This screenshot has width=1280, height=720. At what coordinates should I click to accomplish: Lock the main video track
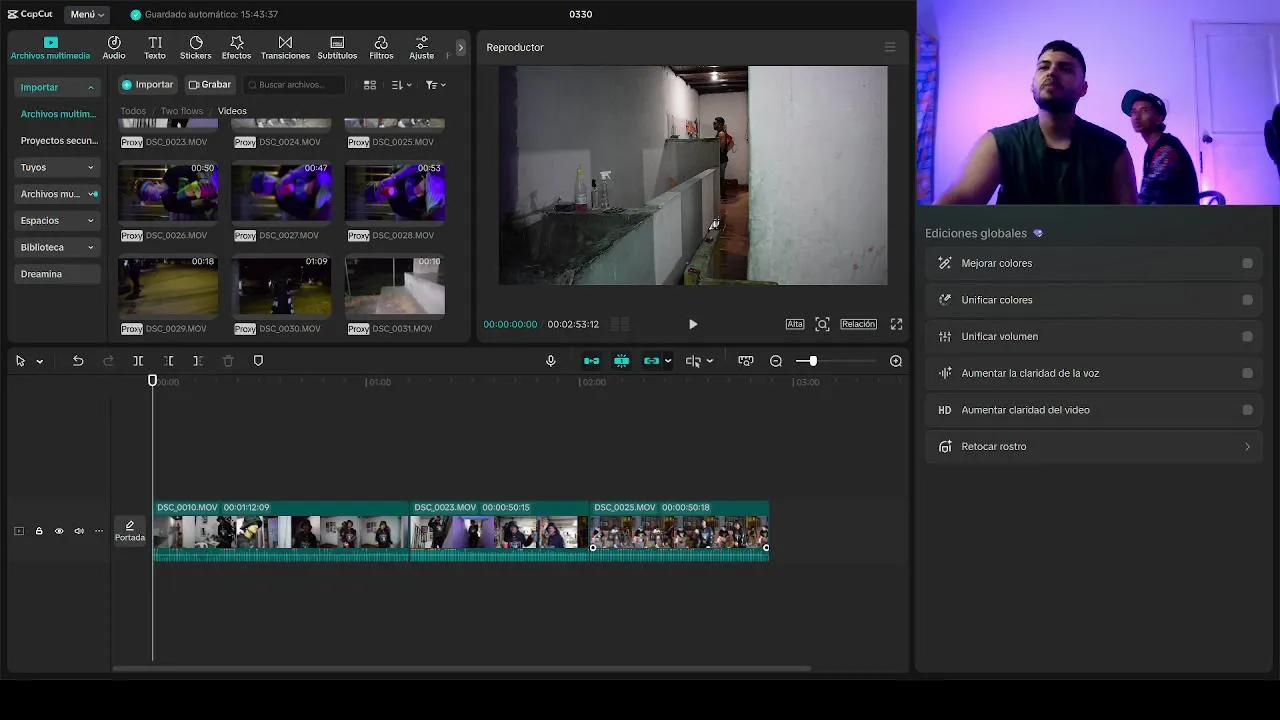click(39, 531)
